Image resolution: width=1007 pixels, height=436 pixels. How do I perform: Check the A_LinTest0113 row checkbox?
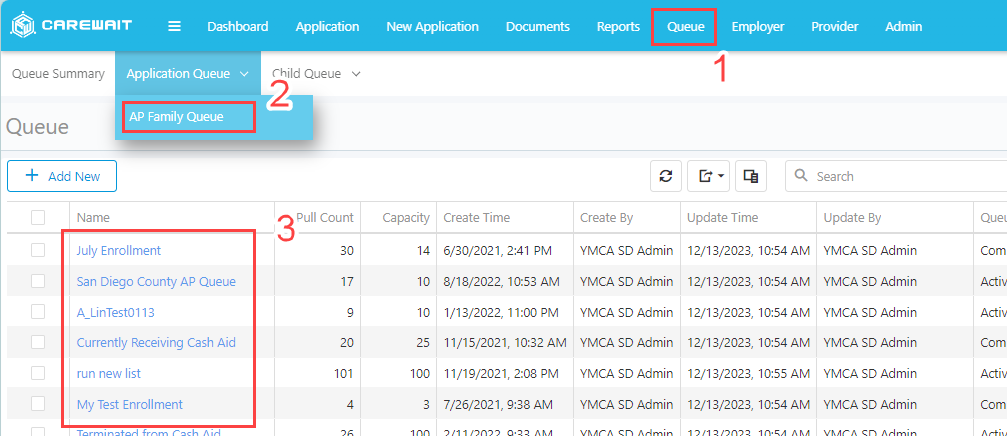point(38,312)
